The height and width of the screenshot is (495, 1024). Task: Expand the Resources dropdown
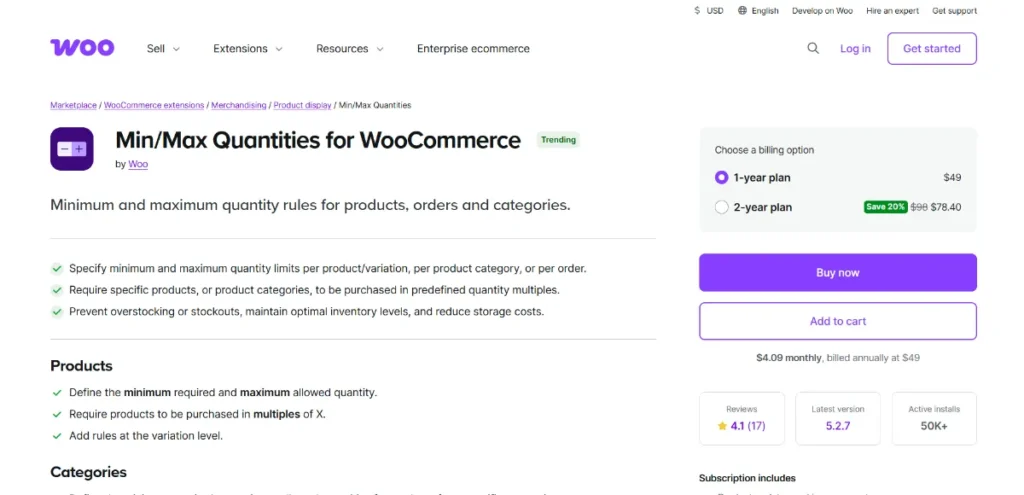[349, 48]
